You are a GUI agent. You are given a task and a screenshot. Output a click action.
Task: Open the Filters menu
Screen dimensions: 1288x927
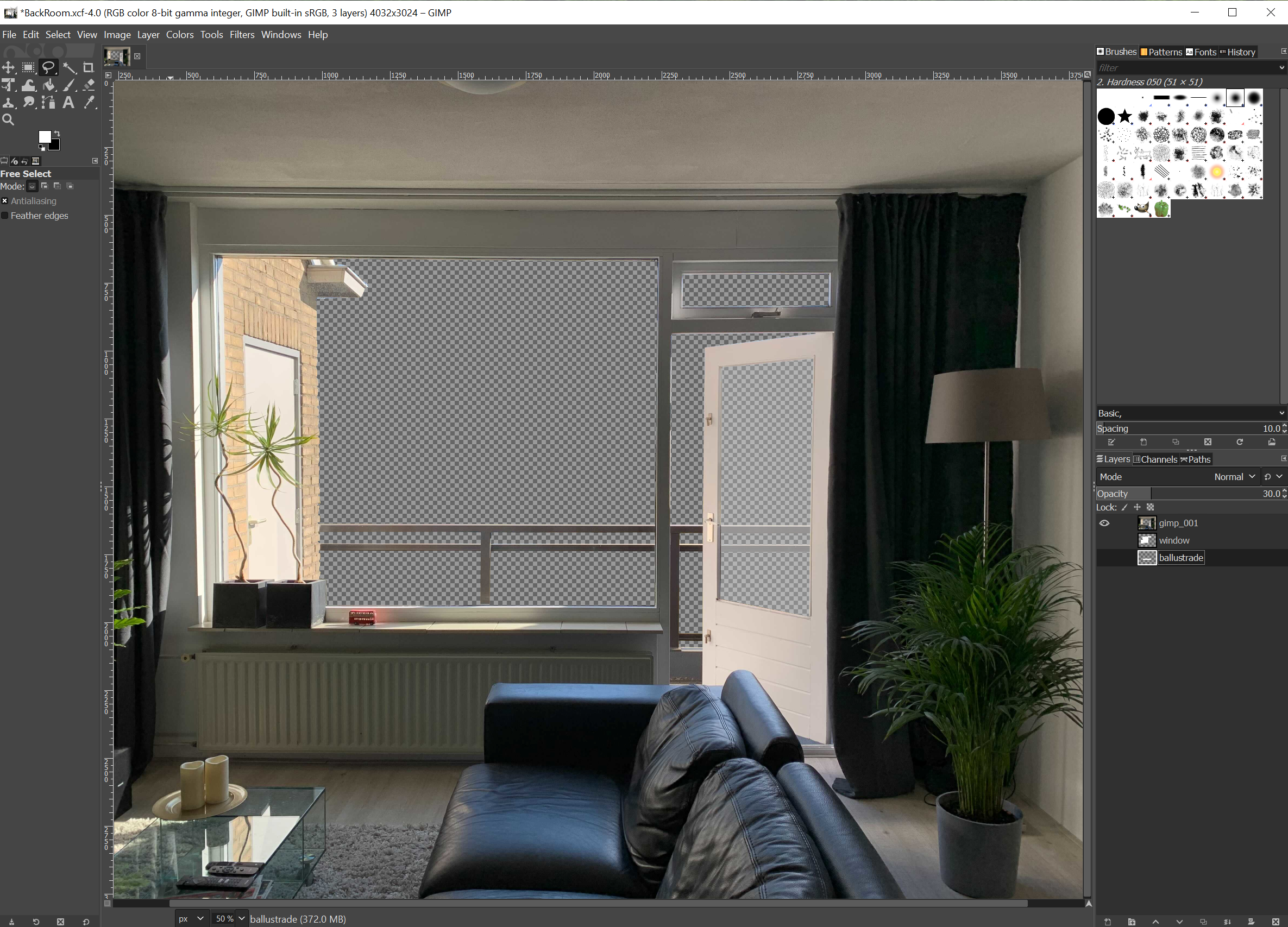(241, 35)
